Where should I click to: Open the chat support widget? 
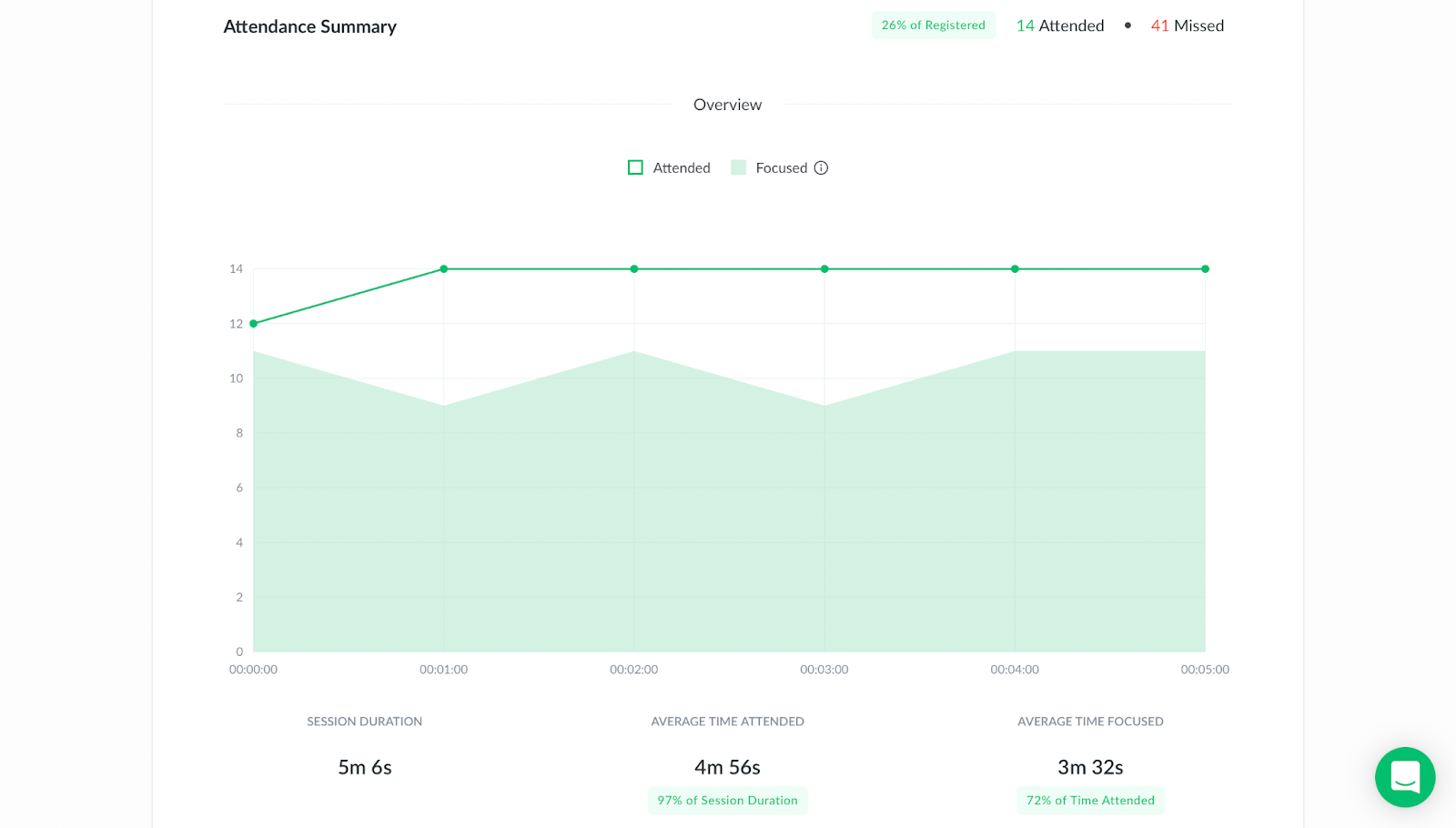point(1405,777)
